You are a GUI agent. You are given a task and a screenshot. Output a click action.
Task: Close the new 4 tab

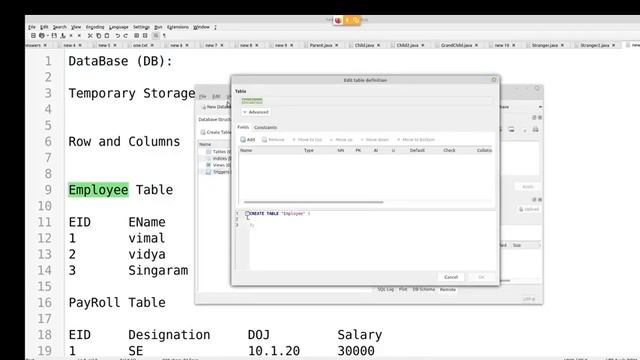tap(80, 45)
